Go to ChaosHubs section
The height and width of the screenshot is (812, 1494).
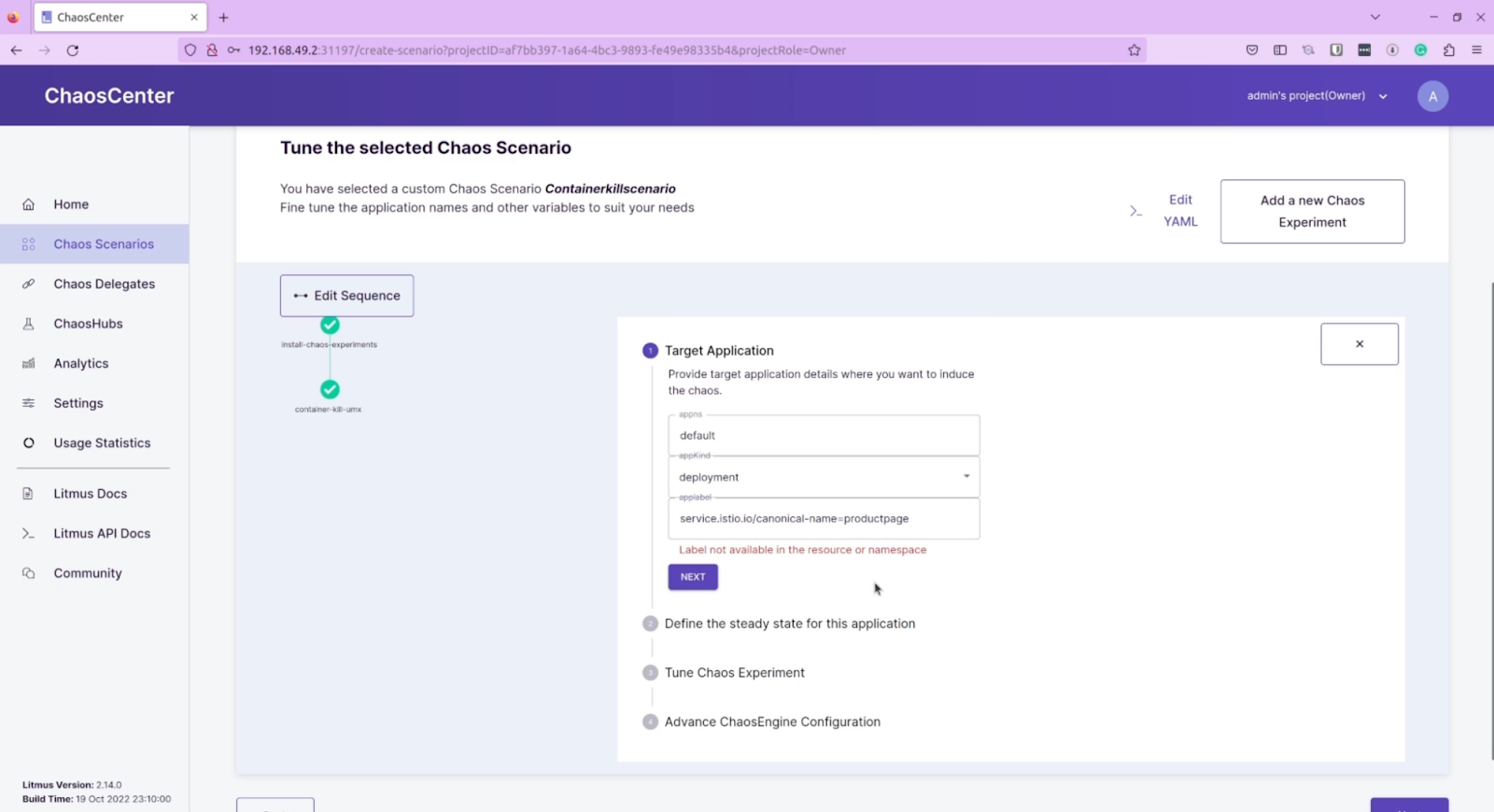tap(88, 324)
